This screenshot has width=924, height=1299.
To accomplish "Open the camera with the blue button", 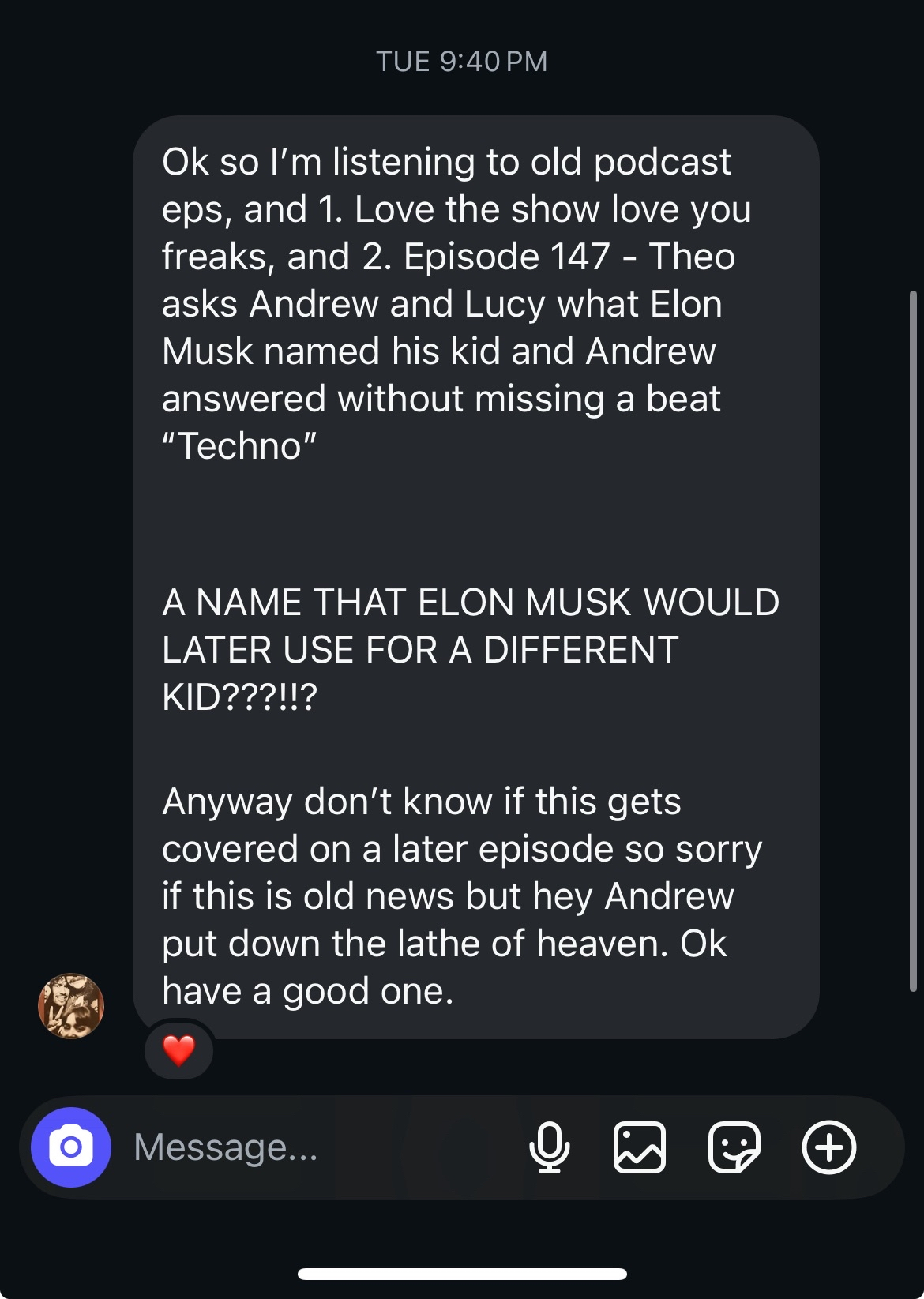I will (71, 1147).
